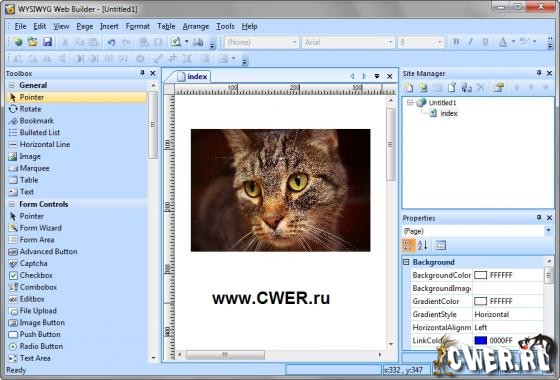
Task: Choose the Form Wizard tool
Action: pyautogui.click(x=35, y=228)
